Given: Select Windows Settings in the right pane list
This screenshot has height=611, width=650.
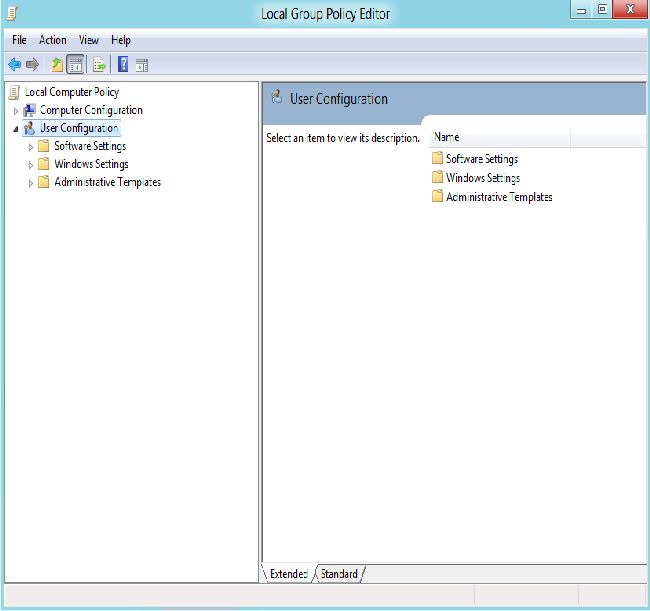Looking at the screenshot, I should tap(483, 177).
